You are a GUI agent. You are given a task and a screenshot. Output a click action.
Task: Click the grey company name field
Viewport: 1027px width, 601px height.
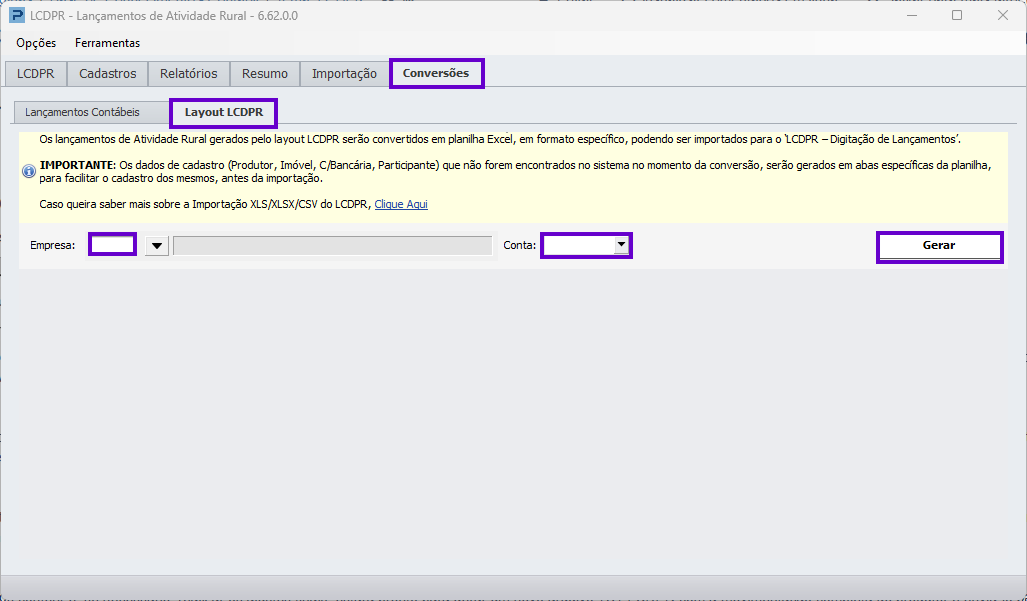333,246
